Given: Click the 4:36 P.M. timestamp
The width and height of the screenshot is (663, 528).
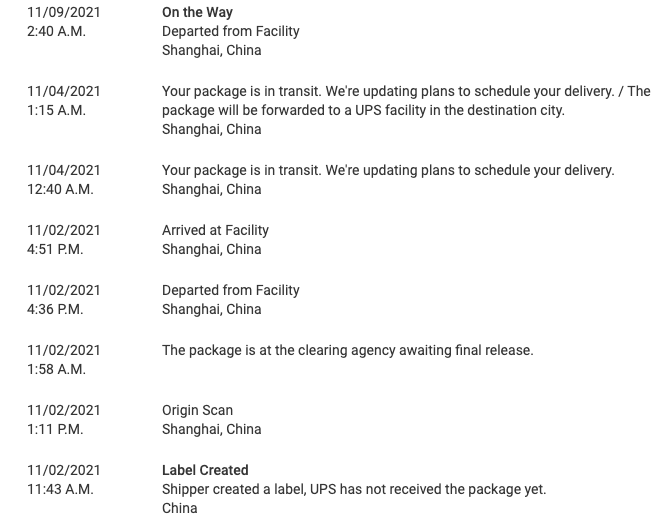Looking at the screenshot, I should tap(55, 309).
